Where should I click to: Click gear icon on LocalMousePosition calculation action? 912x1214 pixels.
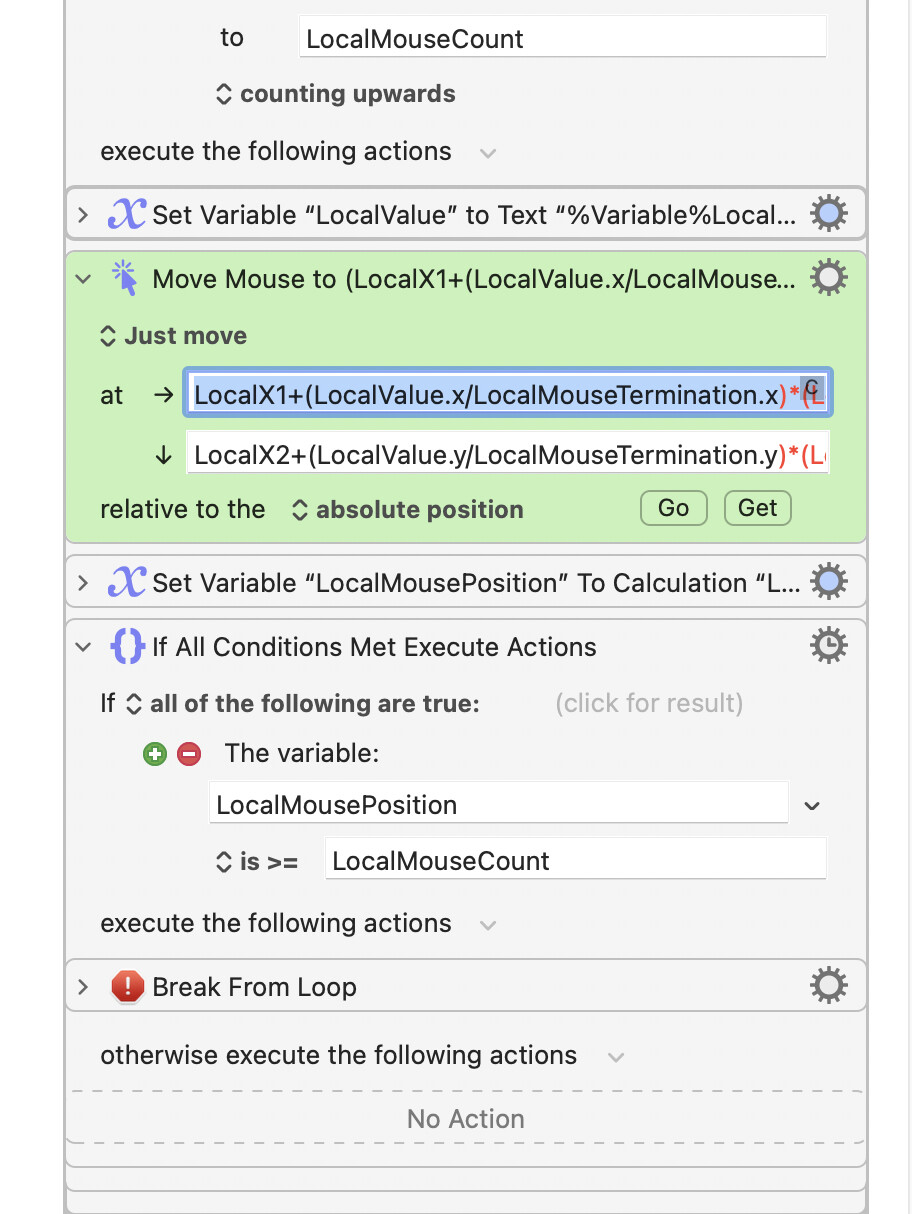point(828,583)
